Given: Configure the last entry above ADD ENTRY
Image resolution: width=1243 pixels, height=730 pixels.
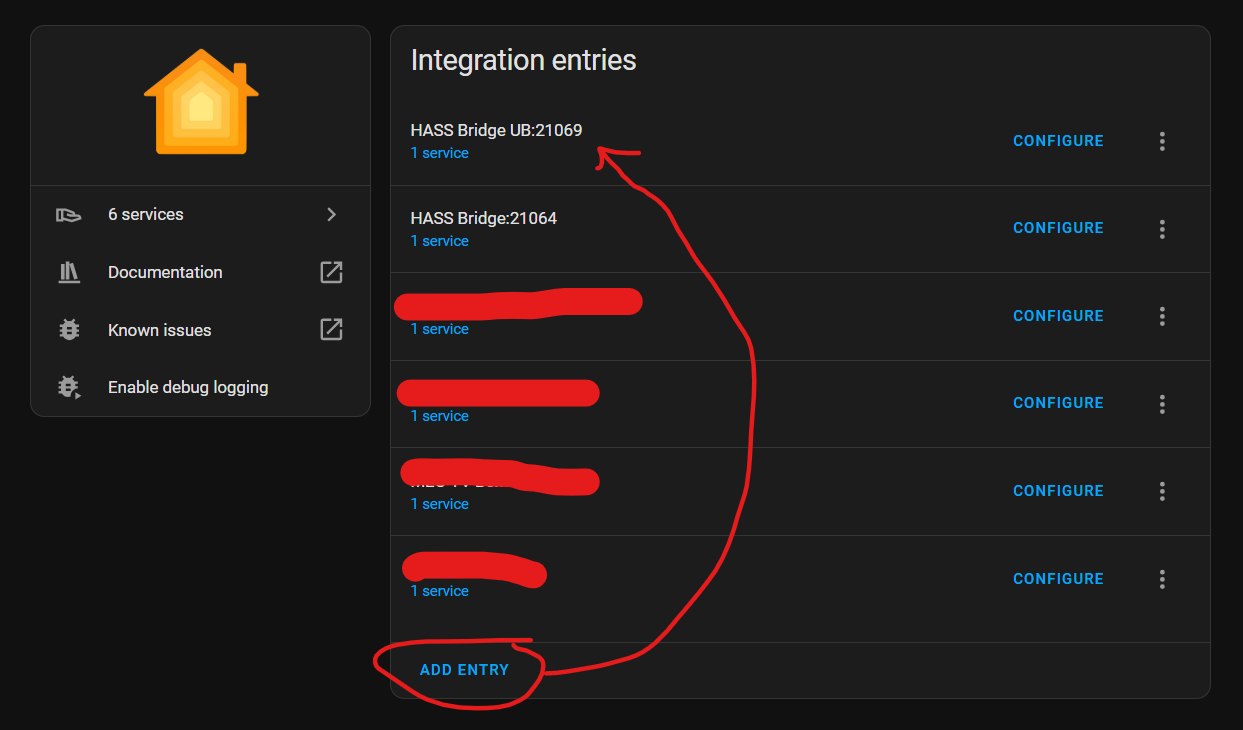Looking at the screenshot, I should point(1058,579).
